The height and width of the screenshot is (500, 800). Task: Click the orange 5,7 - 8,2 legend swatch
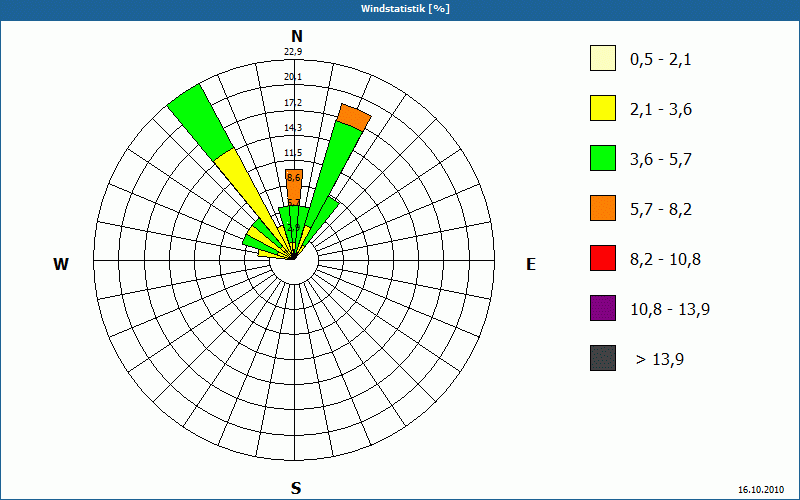pos(603,208)
